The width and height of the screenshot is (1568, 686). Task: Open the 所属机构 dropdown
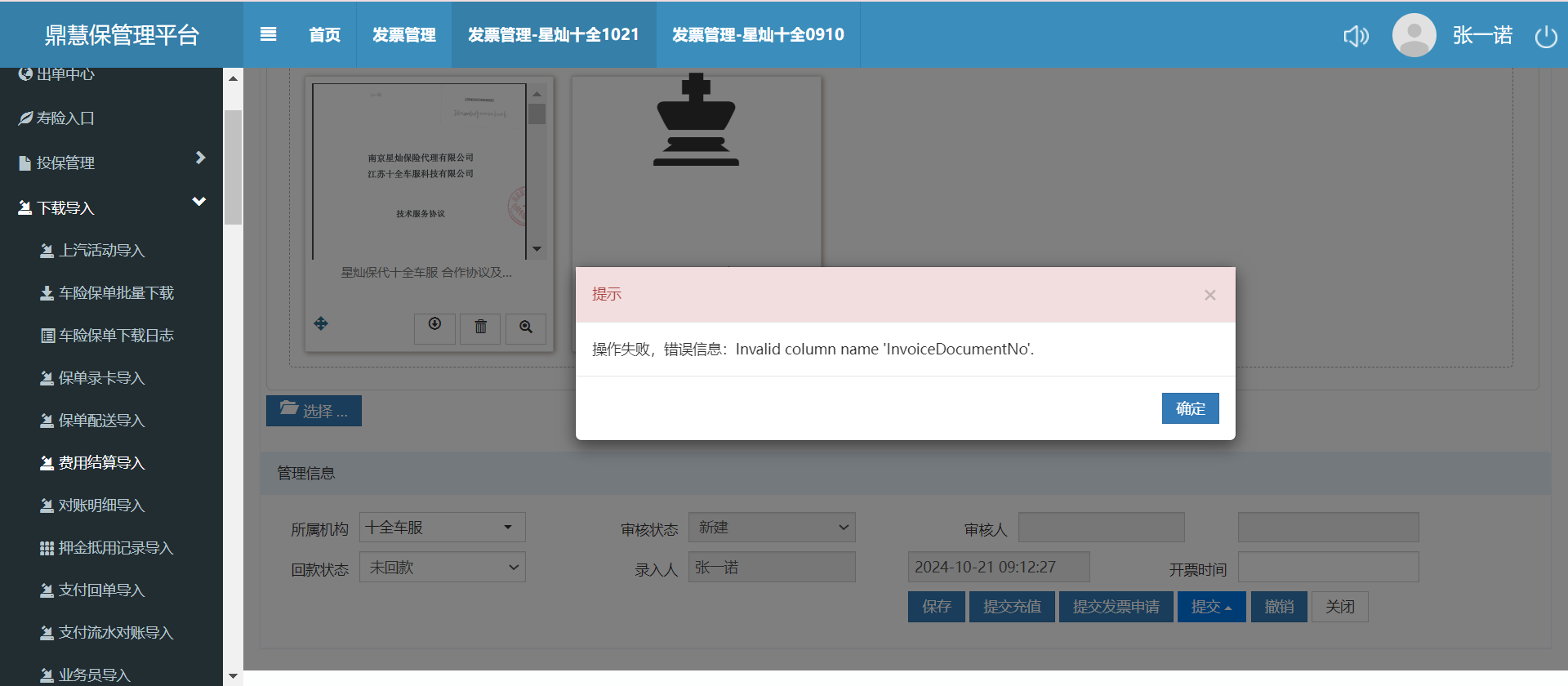443,528
